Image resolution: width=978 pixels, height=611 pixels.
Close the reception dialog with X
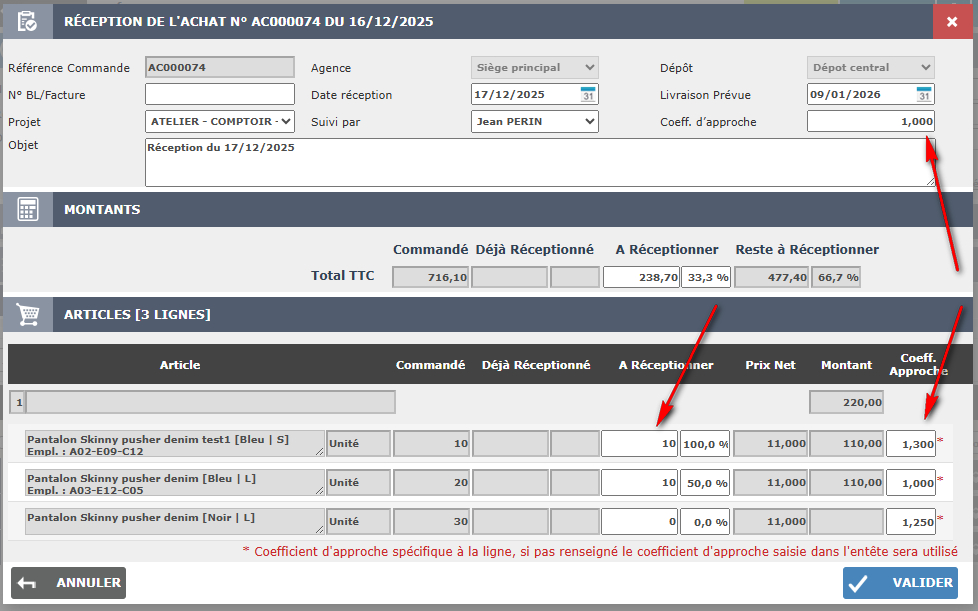pyautogui.click(x=952, y=21)
